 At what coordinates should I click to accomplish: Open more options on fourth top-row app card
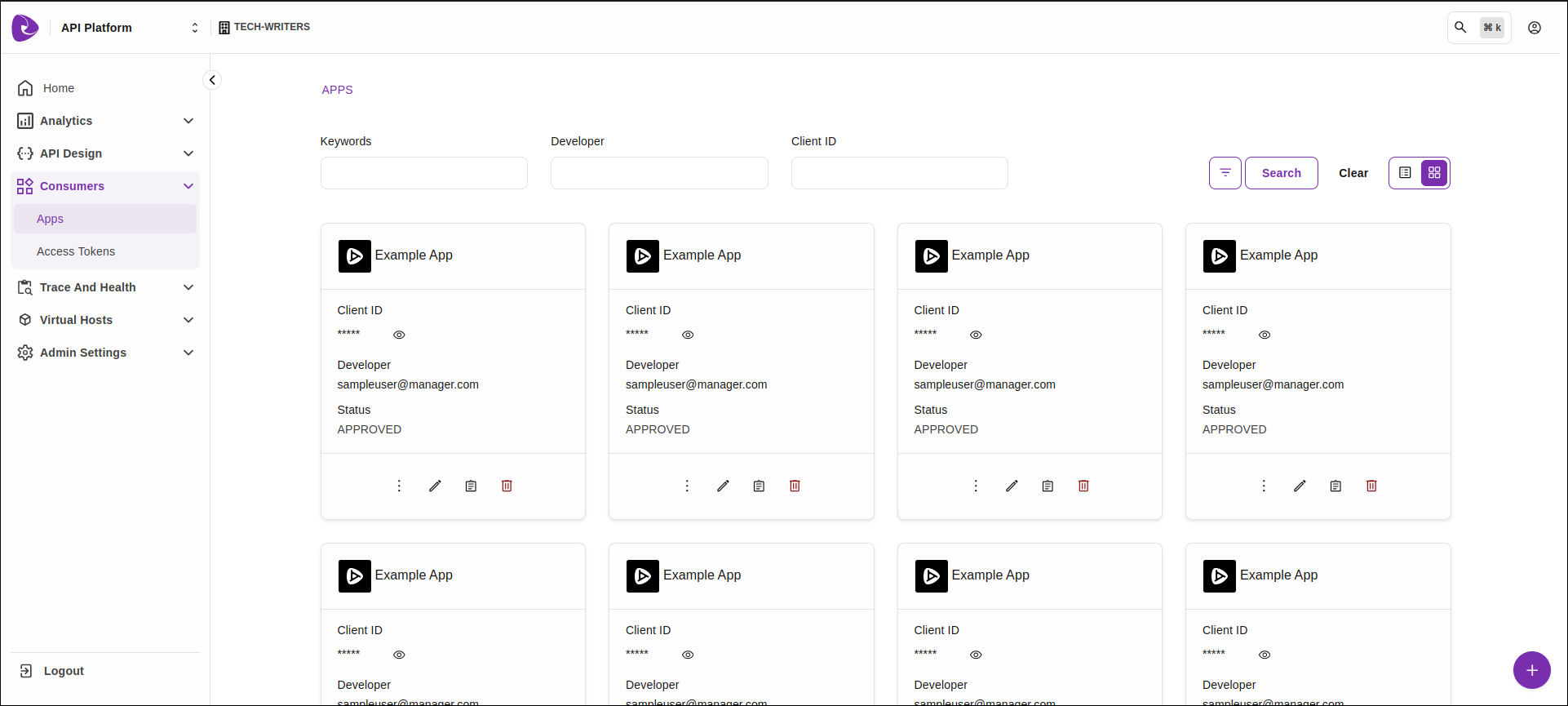[1264, 486]
